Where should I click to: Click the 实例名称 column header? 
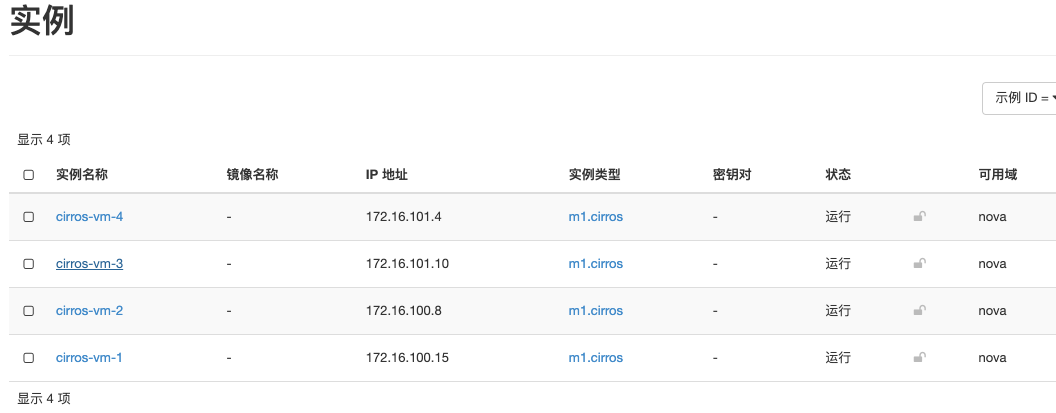(82, 175)
